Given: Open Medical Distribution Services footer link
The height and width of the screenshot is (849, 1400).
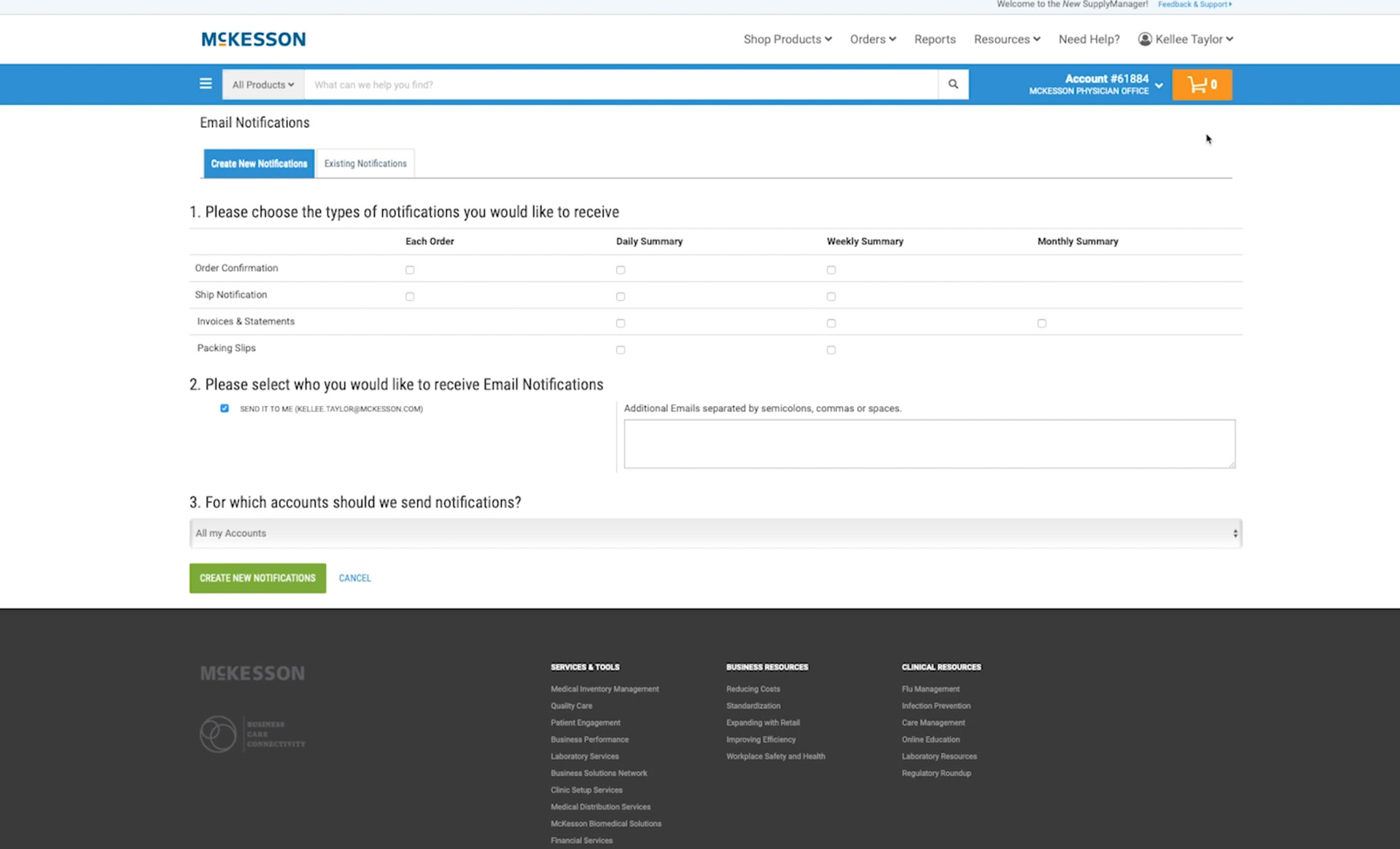Looking at the screenshot, I should [x=600, y=806].
